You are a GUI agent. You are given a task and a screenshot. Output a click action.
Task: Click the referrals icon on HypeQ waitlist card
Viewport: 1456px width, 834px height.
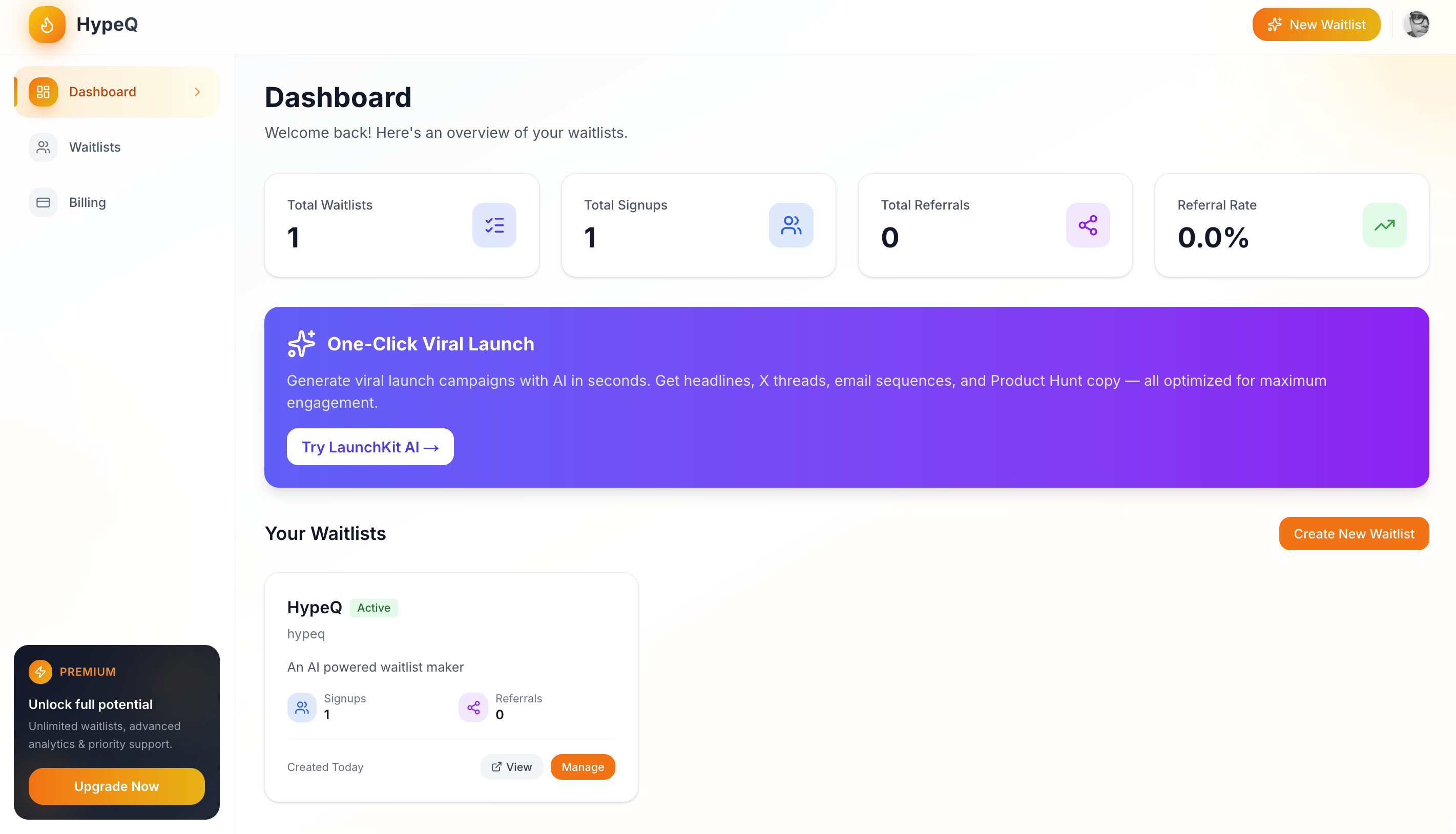pyautogui.click(x=473, y=707)
